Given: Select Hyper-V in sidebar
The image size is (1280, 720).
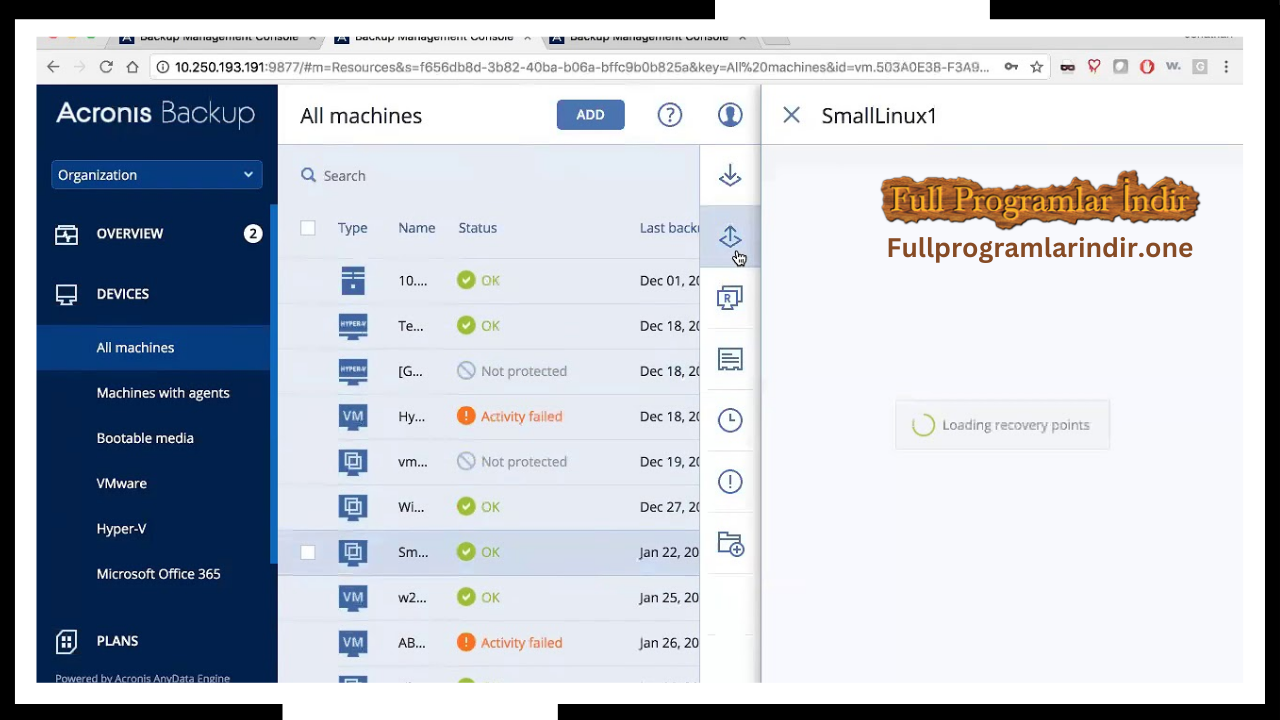Looking at the screenshot, I should [121, 528].
